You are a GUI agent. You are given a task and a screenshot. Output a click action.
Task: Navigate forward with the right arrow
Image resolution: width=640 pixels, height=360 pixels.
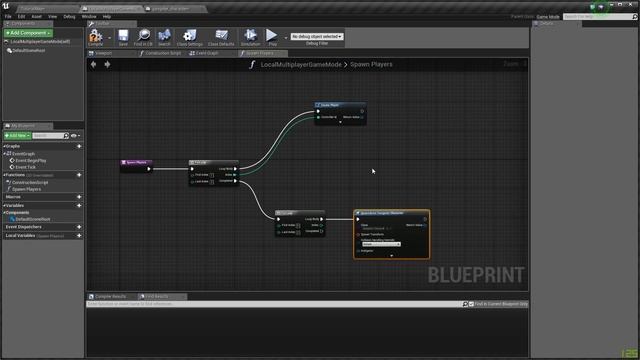pos(107,64)
